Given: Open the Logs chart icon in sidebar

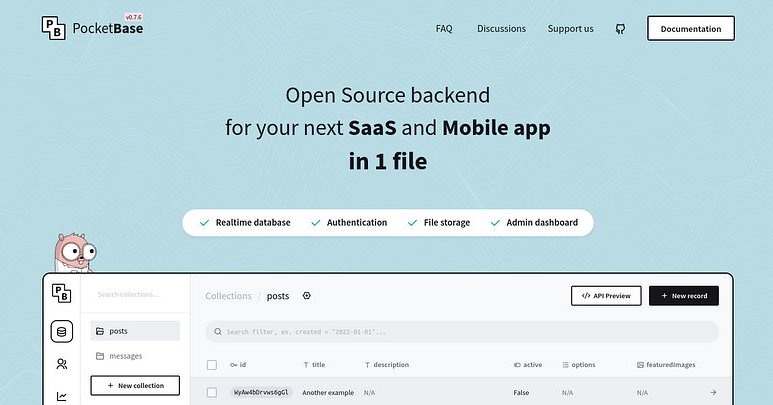Looking at the screenshot, I should coord(62,396).
